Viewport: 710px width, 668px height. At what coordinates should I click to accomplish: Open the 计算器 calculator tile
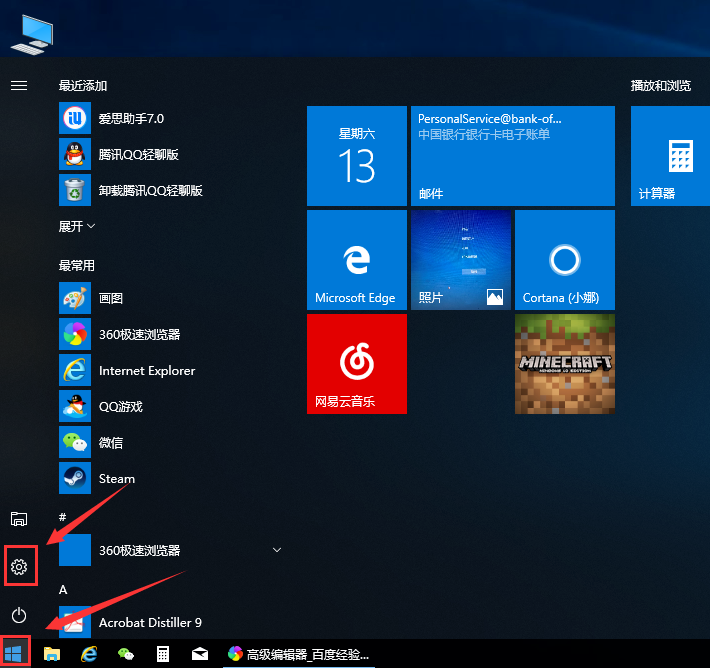coord(670,156)
